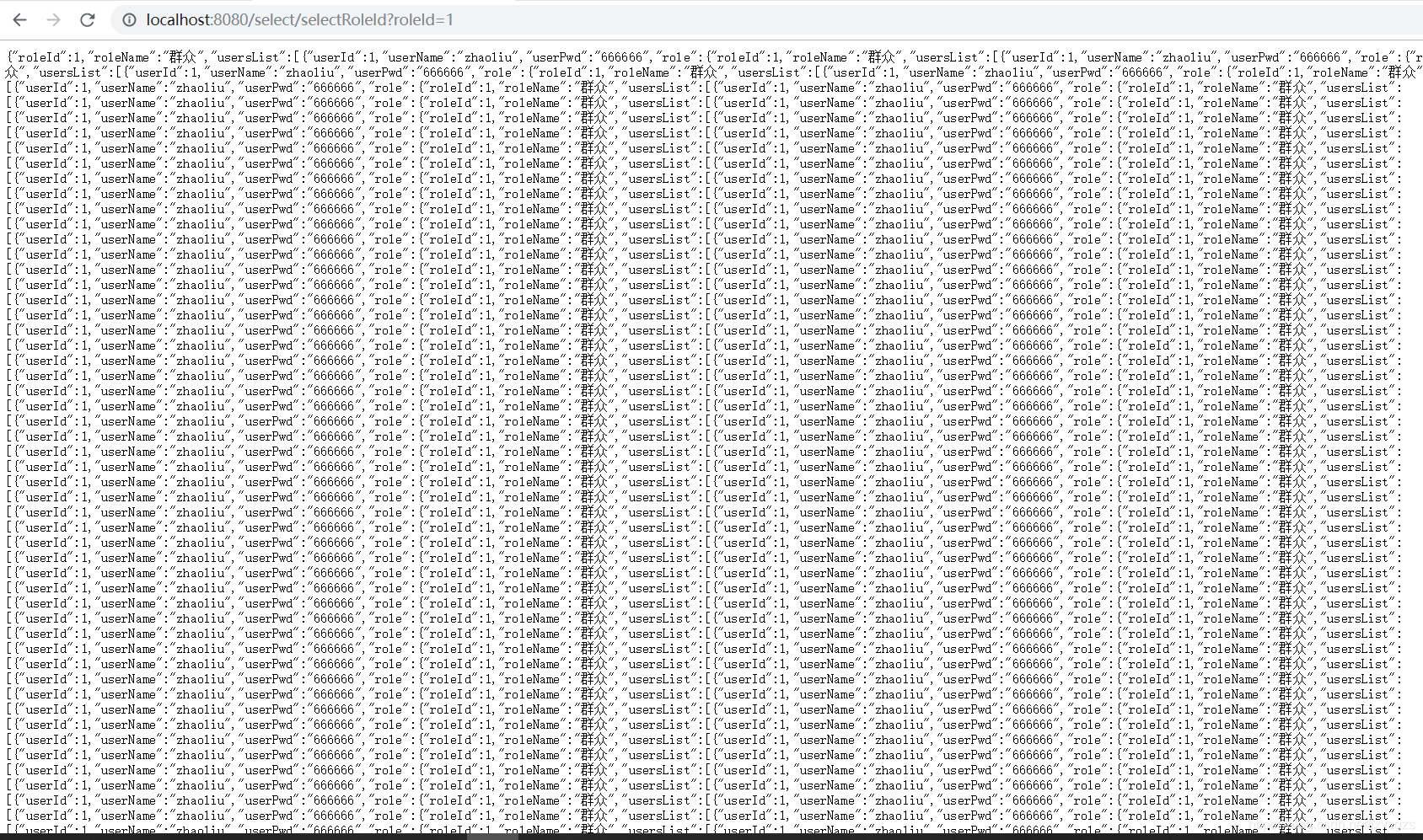Go forward to the next page
This screenshot has width=1423, height=840.
[54, 19]
